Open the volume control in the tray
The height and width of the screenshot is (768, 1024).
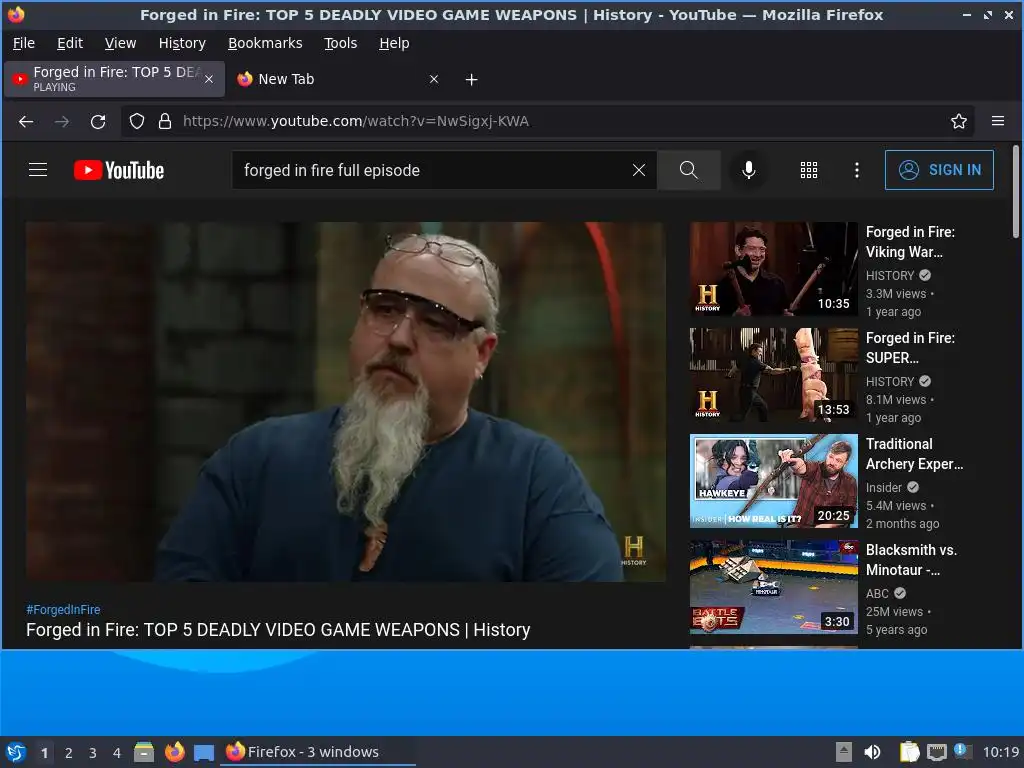click(872, 752)
